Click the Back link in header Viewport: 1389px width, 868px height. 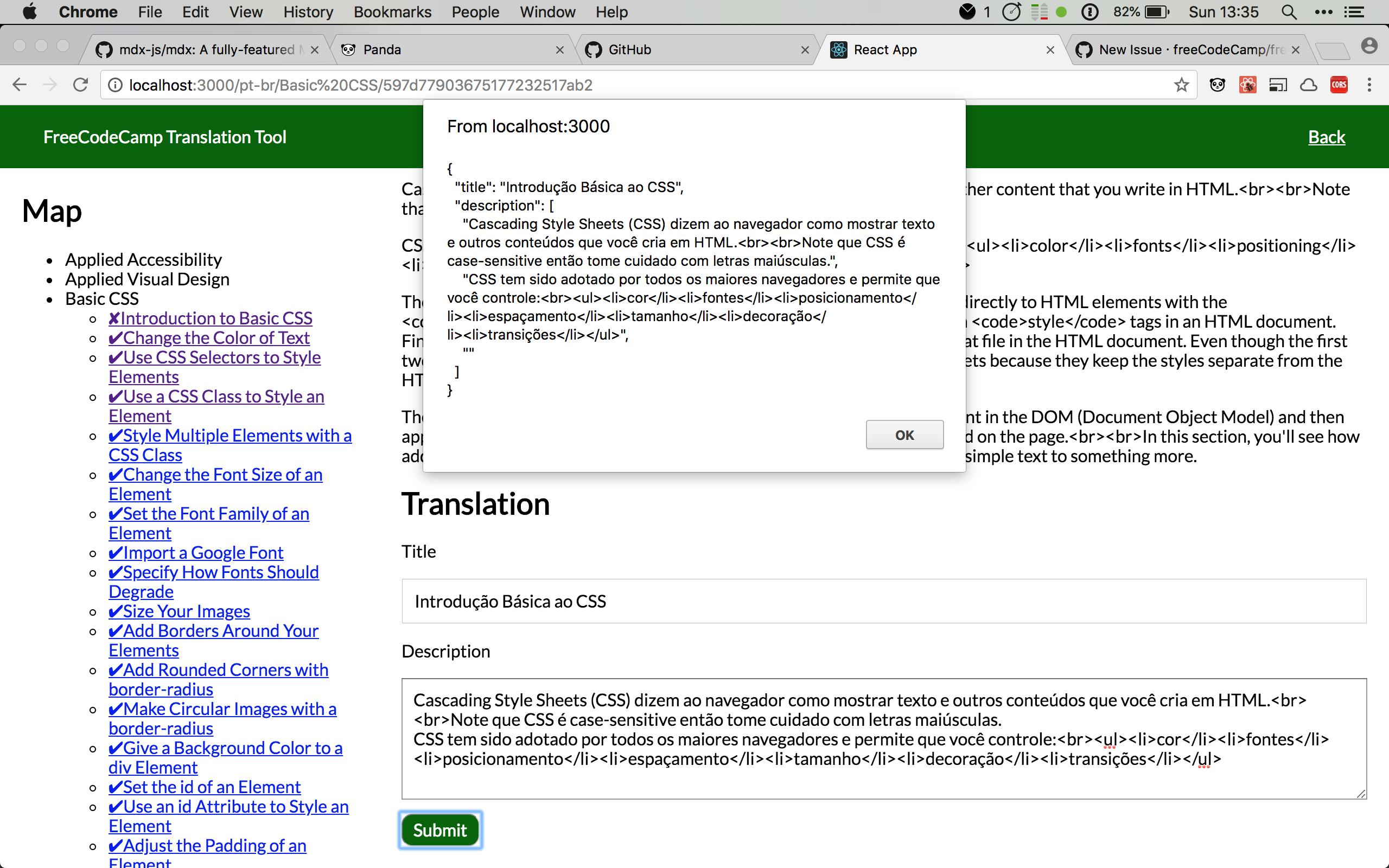[x=1327, y=137]
